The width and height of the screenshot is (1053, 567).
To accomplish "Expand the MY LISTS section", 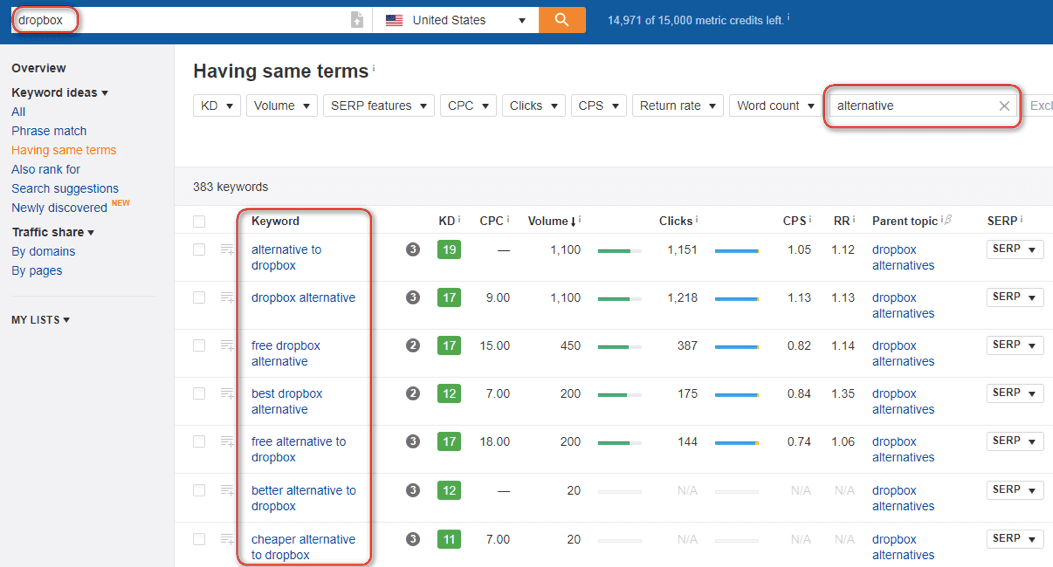I will [x=40, y=320].
